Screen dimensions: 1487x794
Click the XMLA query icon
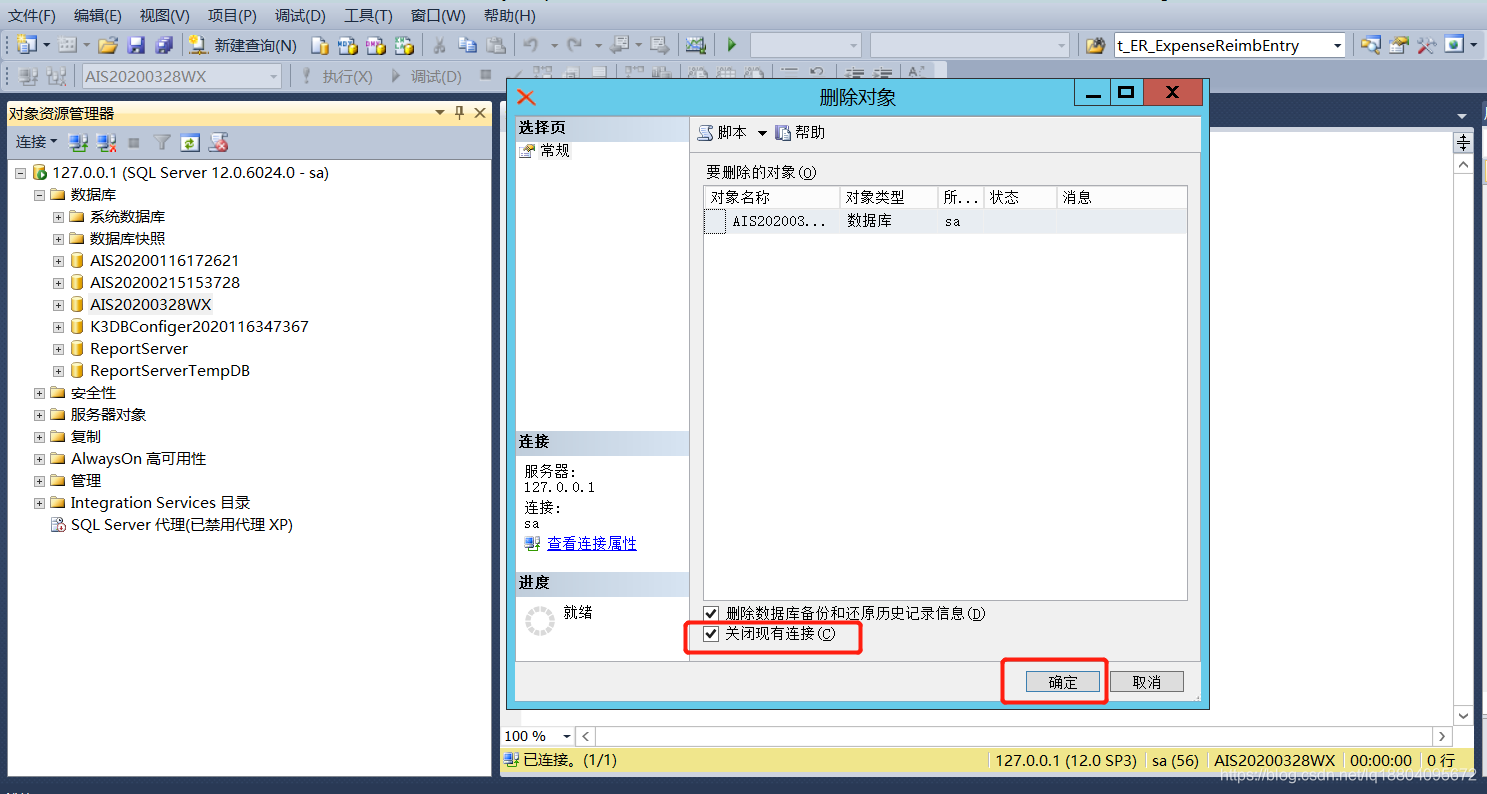tap(404, 45)
